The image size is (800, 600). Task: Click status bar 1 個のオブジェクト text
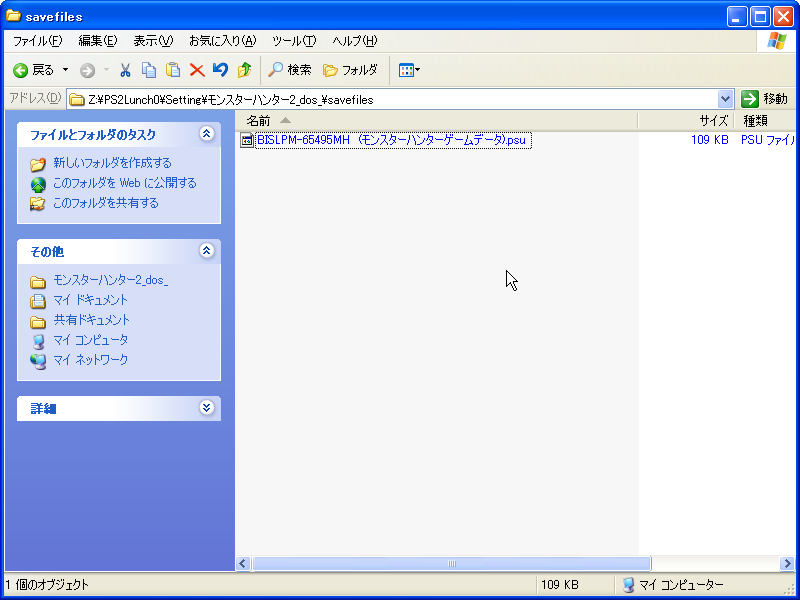point(47,585)
